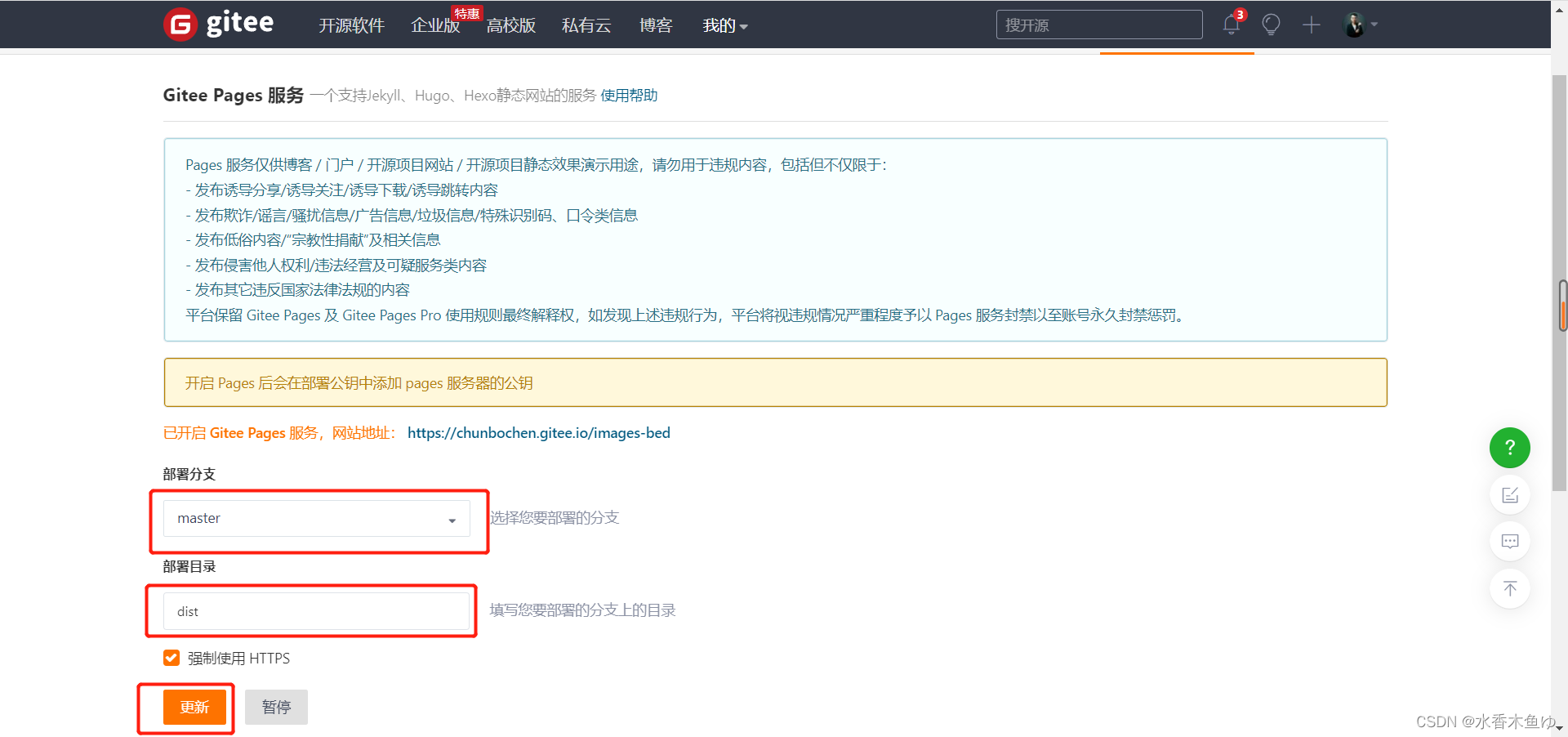Click the Gitee Pages 服务 heading

(x=234, y=96)
